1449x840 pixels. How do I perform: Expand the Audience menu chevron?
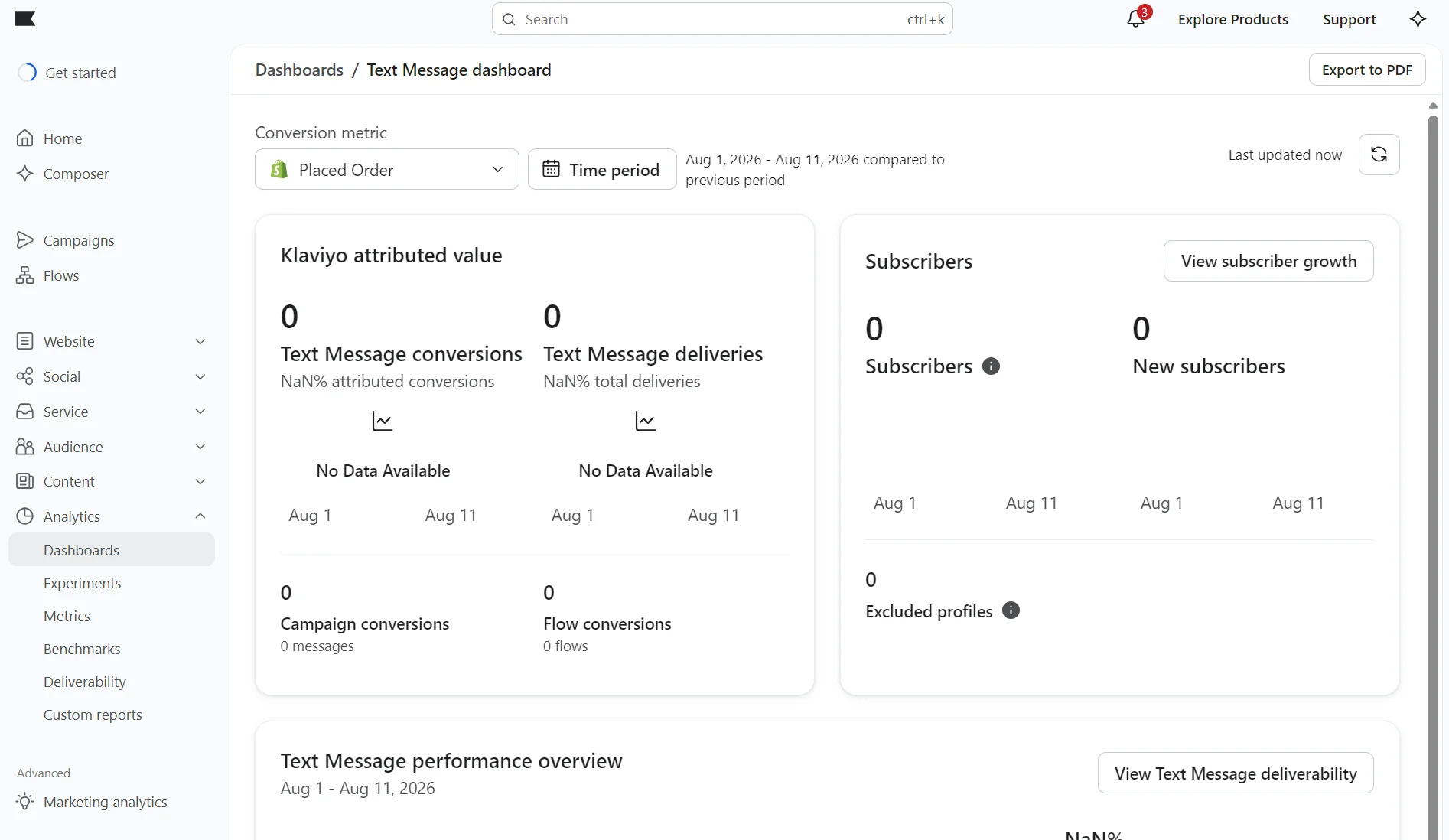200,447
